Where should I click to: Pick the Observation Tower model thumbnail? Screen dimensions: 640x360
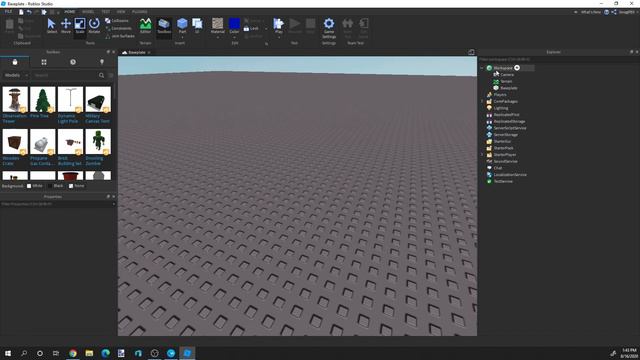pos(15,99)
